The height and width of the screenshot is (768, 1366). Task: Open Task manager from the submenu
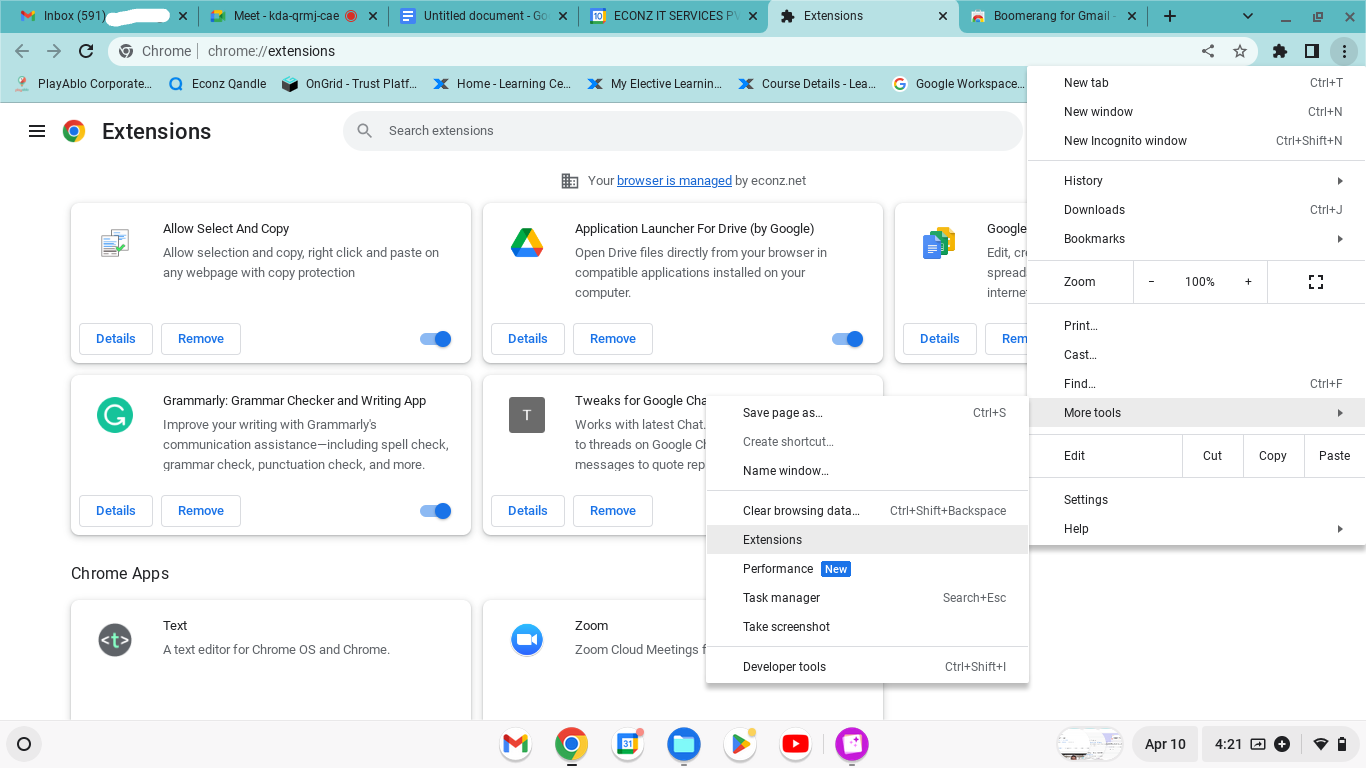click(867, 598)
